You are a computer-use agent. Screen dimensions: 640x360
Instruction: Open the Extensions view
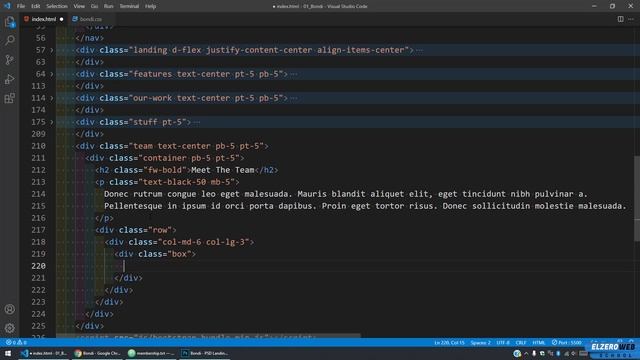point(9,98)
